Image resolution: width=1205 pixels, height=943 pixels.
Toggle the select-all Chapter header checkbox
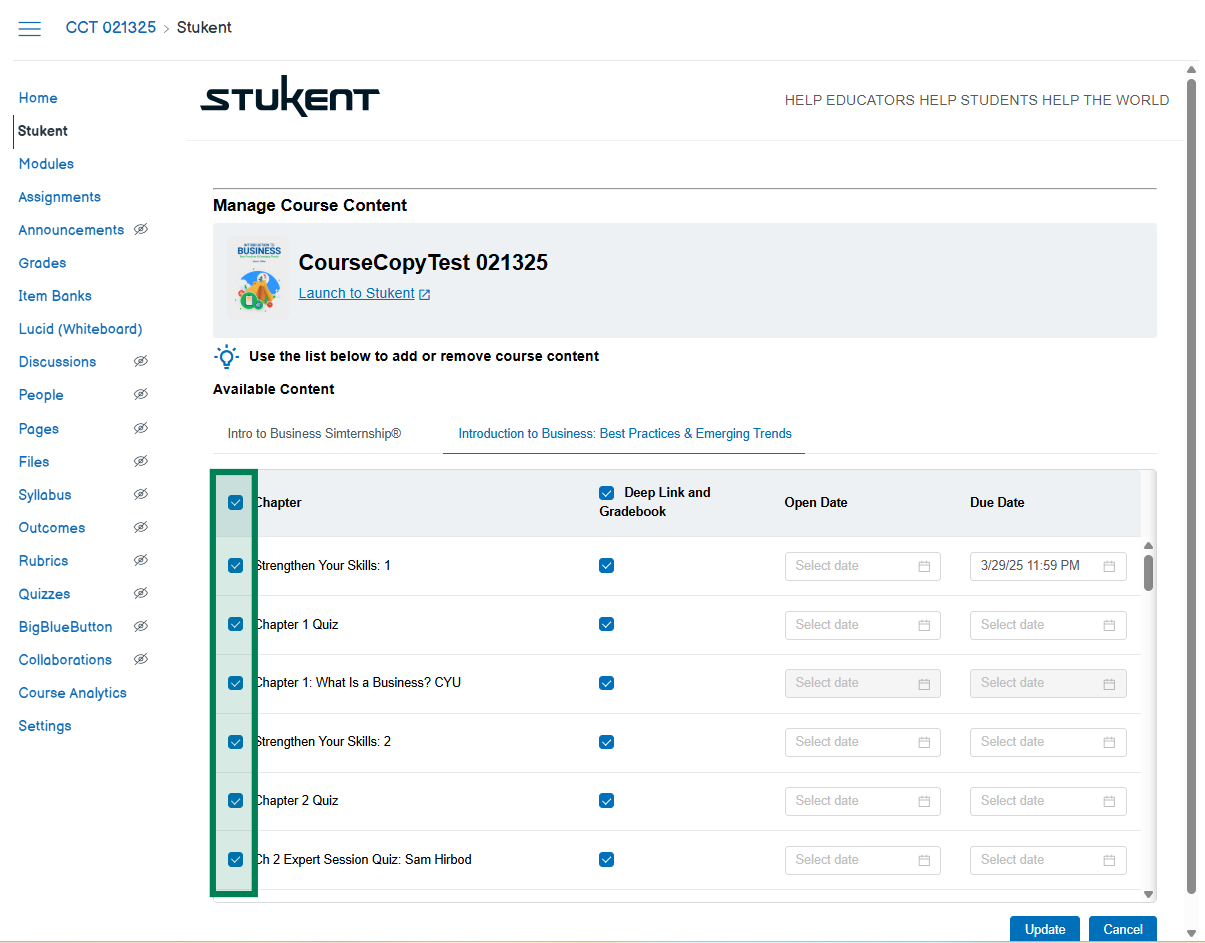point(236,503)
